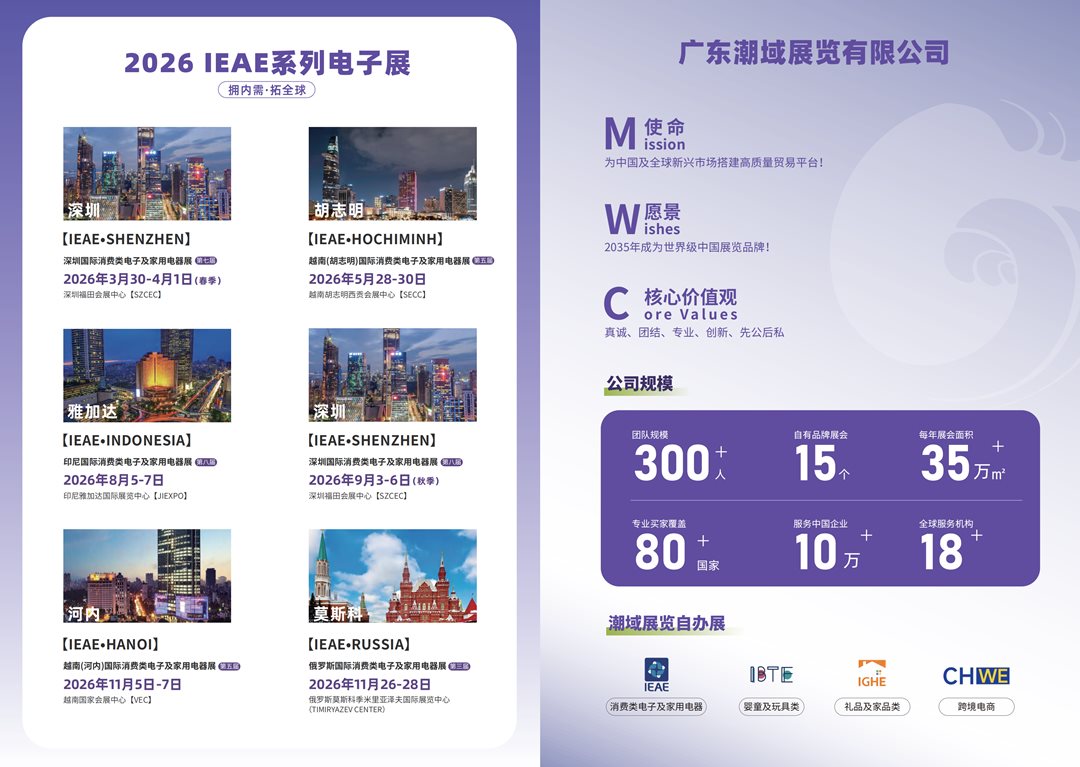Open the Shenzhen autumn show skyline photo
This screenshot has height=767, width=1080.
393,375
